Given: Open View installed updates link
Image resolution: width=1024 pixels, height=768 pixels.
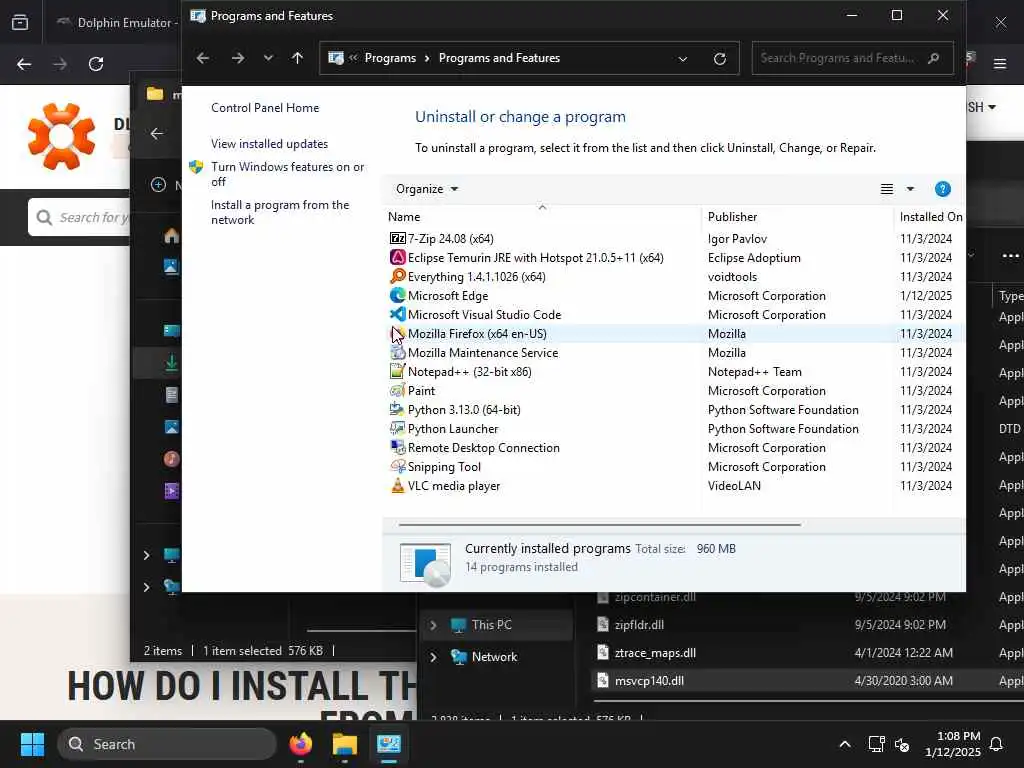Looking at the screenshot, I should pos(269,144).
